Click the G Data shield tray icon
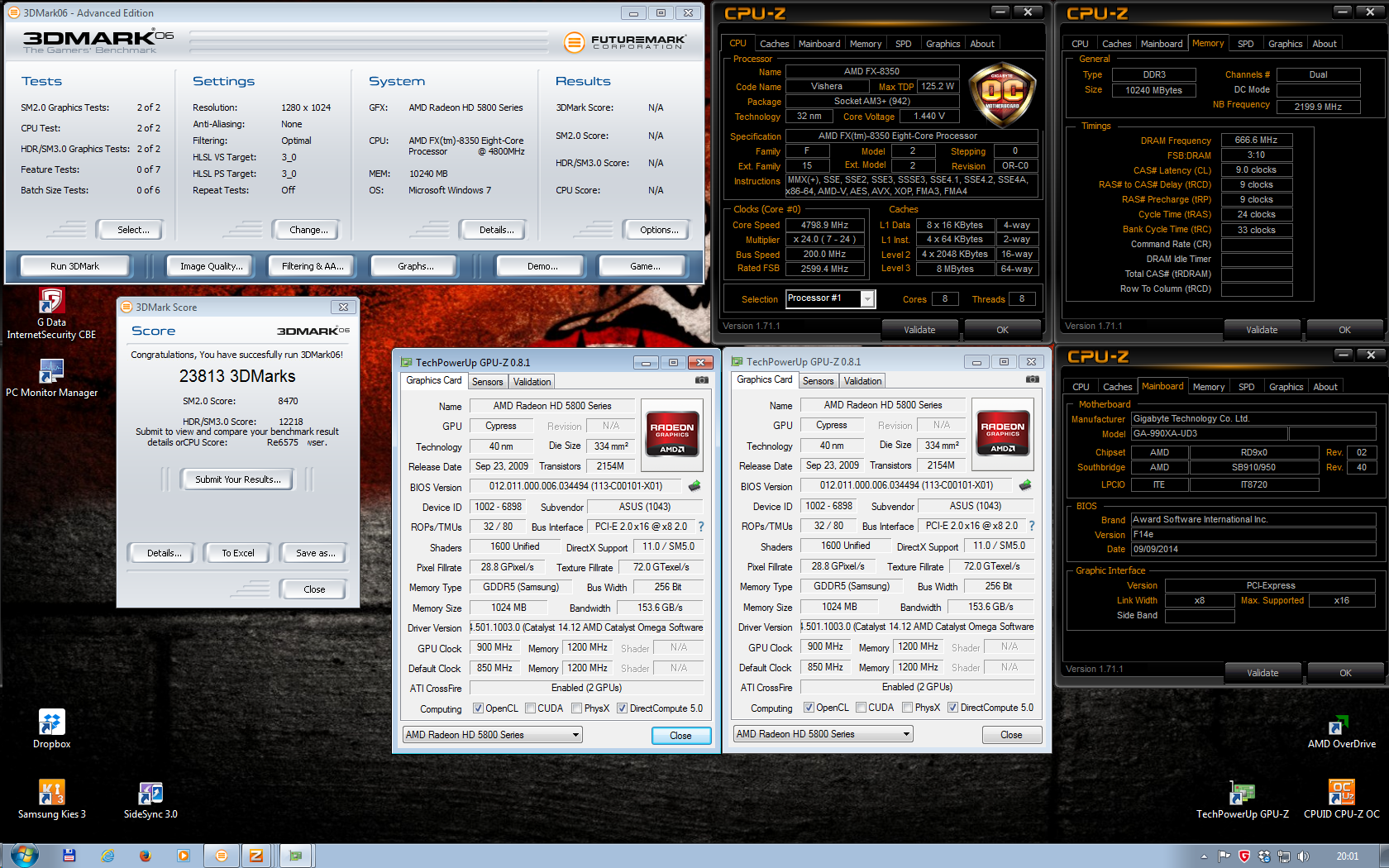Viewport: 1389px width, 868px height. pyautogui.click(x=1244, y=856)
